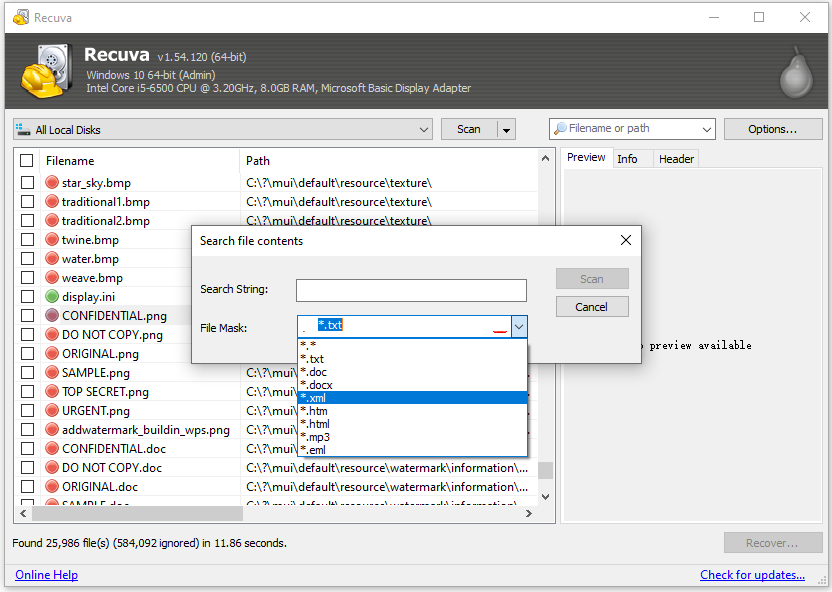The height and width of the screenshot is (592, 832).
Task: Follow the Check for updates link
Action: (752, 575)
